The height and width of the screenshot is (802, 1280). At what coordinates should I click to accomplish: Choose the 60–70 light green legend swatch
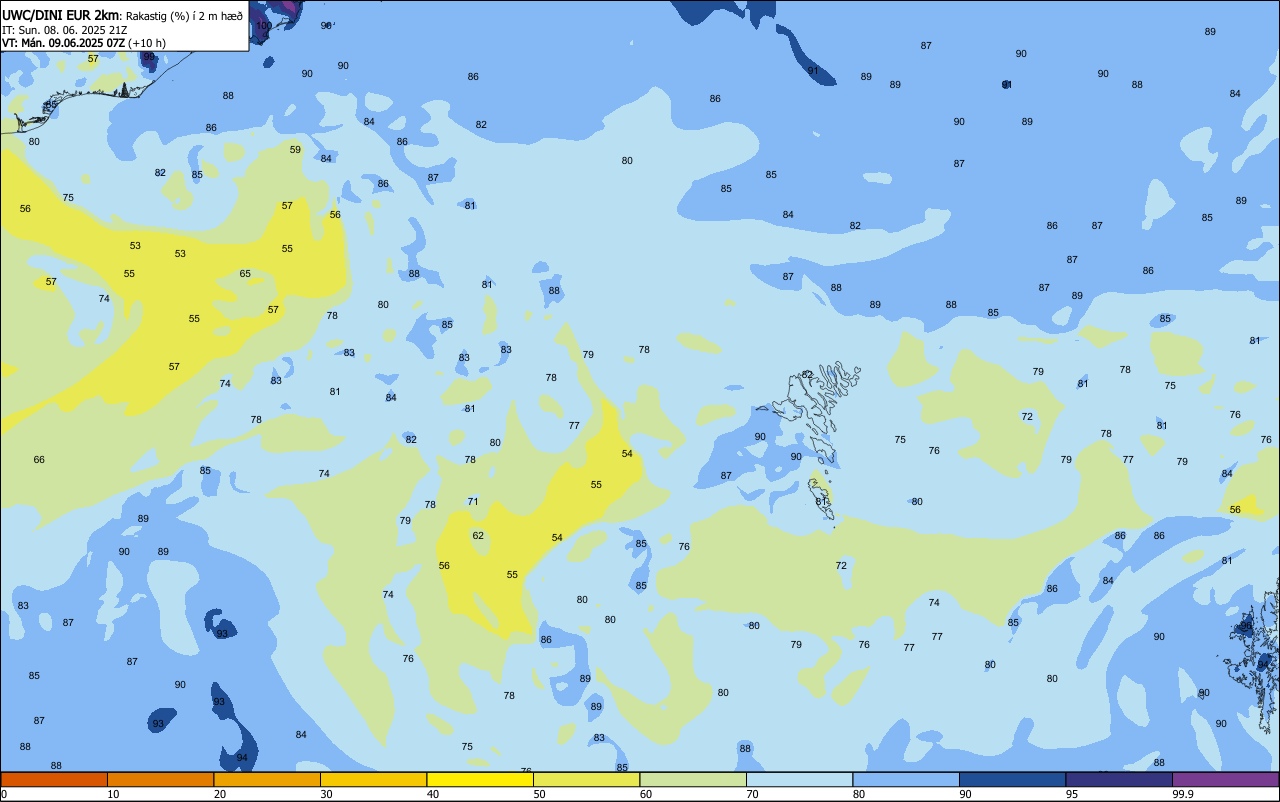[x=693, y=779]
